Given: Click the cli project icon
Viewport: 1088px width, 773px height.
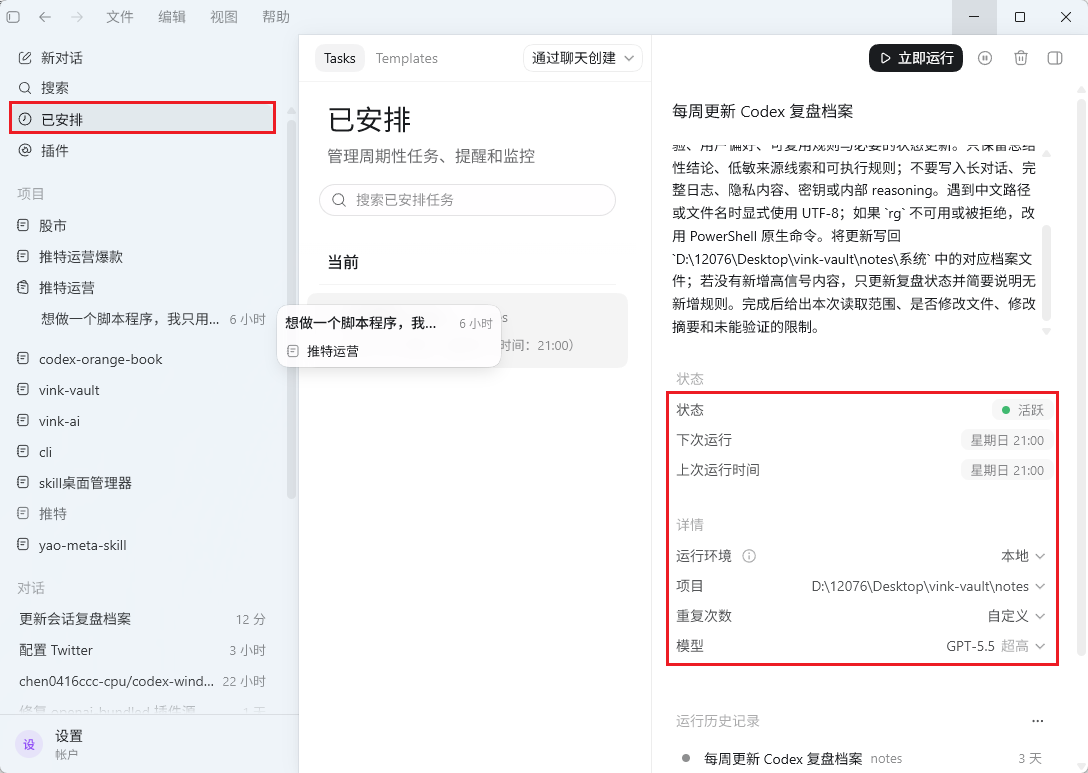Looking at the screenshot, I should 23,452.
